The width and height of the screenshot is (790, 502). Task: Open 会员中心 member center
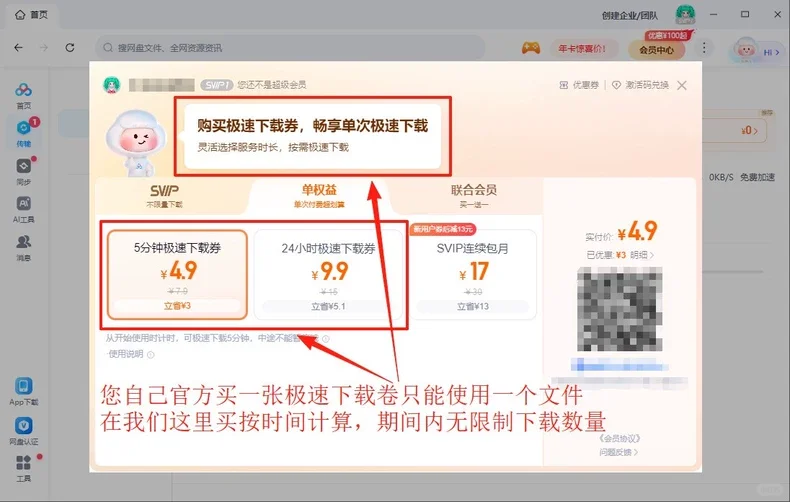656,50
